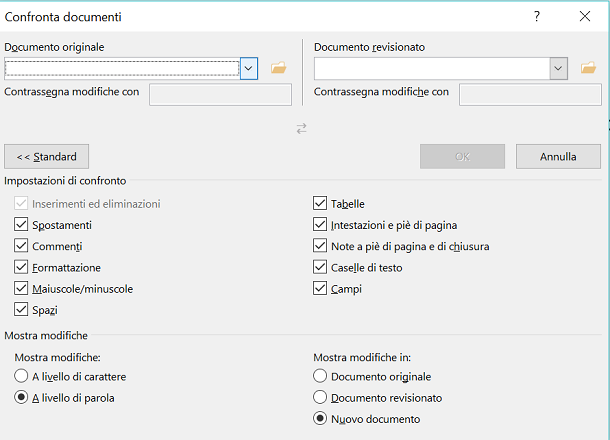Uncheck the Tabelle checkbox
The width and height of the screenshot is (610, 440).
pyautogui.click(x=320, y=203)
